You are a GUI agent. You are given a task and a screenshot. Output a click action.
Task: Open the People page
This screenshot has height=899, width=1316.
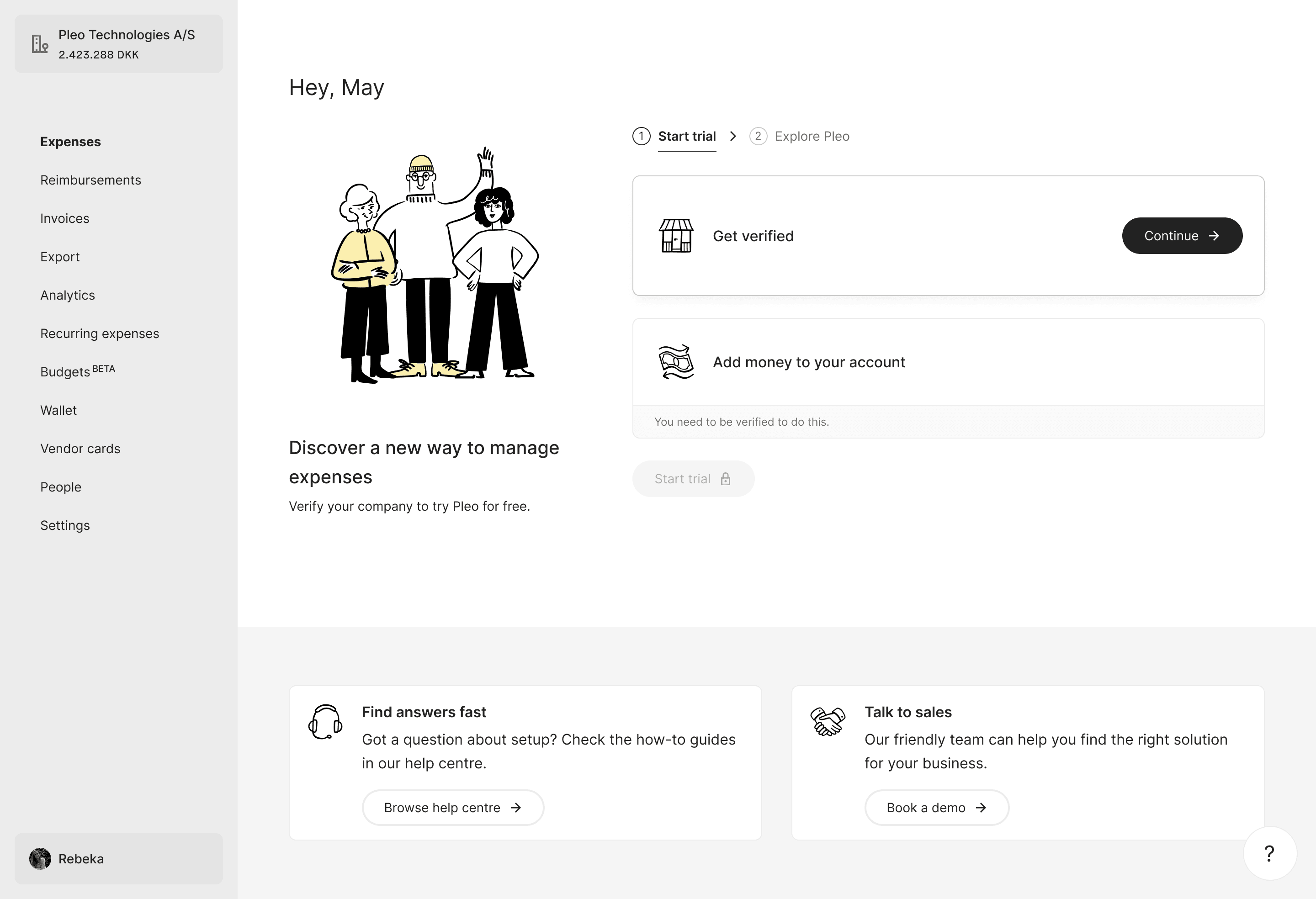click(x=61, y=487)
